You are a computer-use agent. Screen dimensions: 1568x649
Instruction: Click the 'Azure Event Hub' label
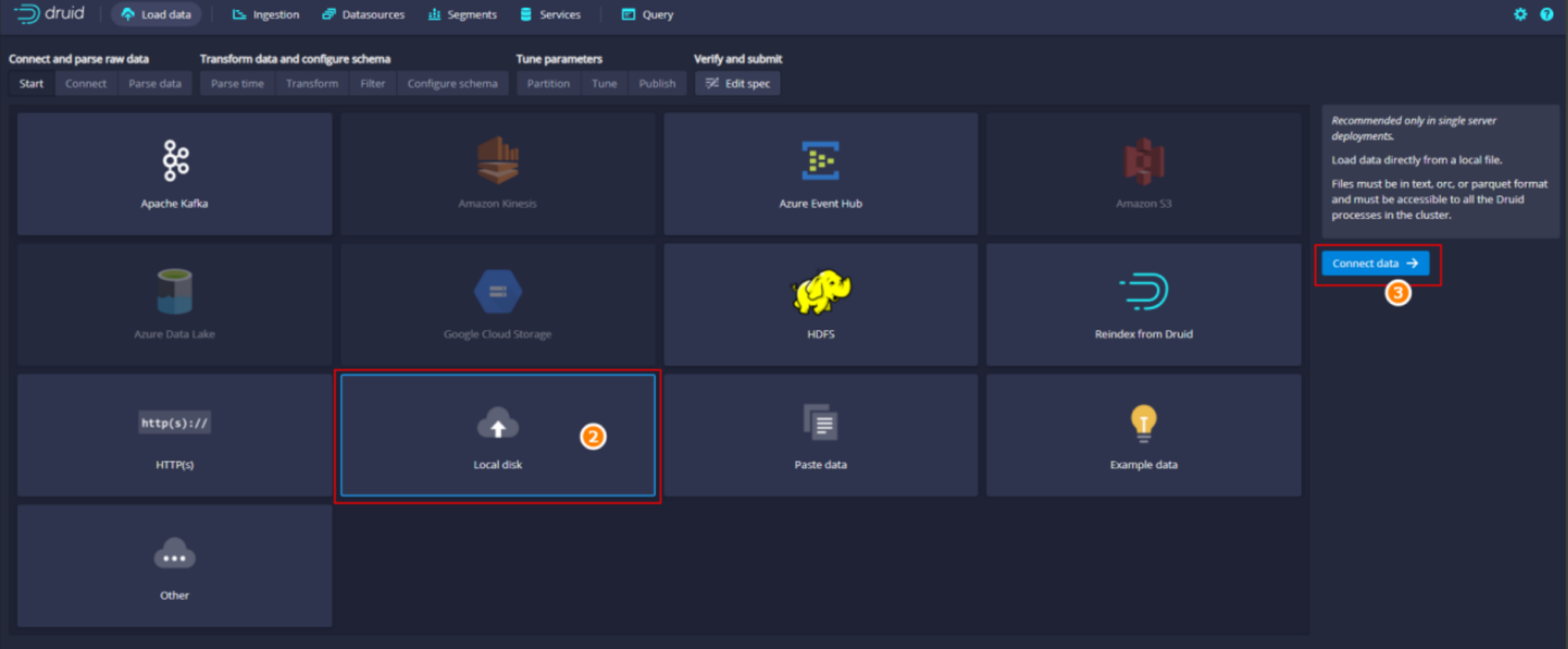coord(820,203)
